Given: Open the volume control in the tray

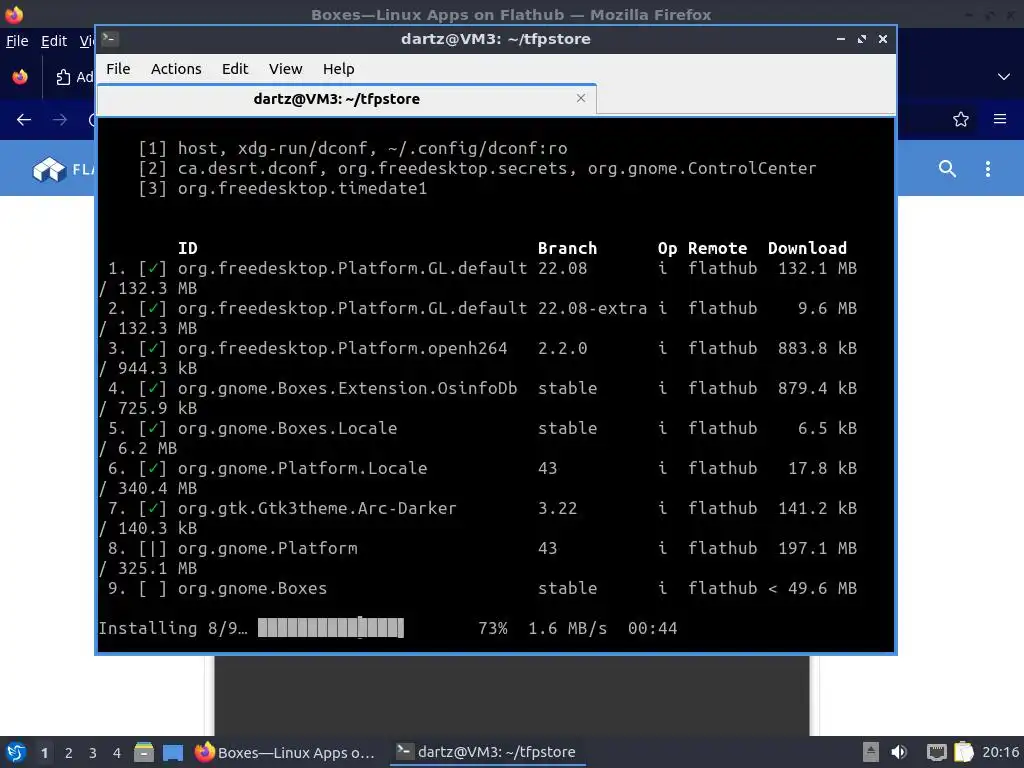Looking at the screenshot, I should (899, 752).
